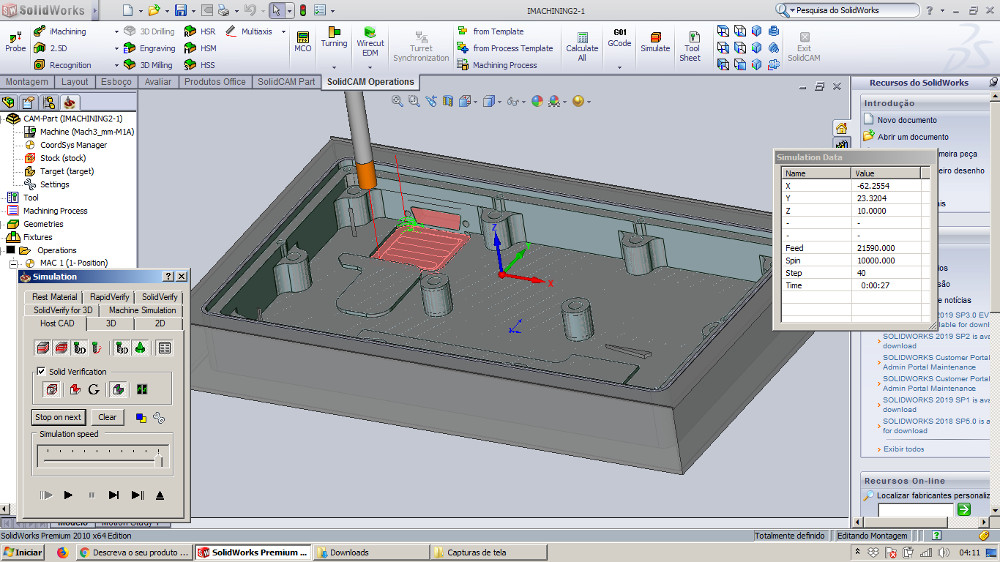1000x562 pixels.
Task: Add operation from Process Template
Action: click(x=504, y=48)
